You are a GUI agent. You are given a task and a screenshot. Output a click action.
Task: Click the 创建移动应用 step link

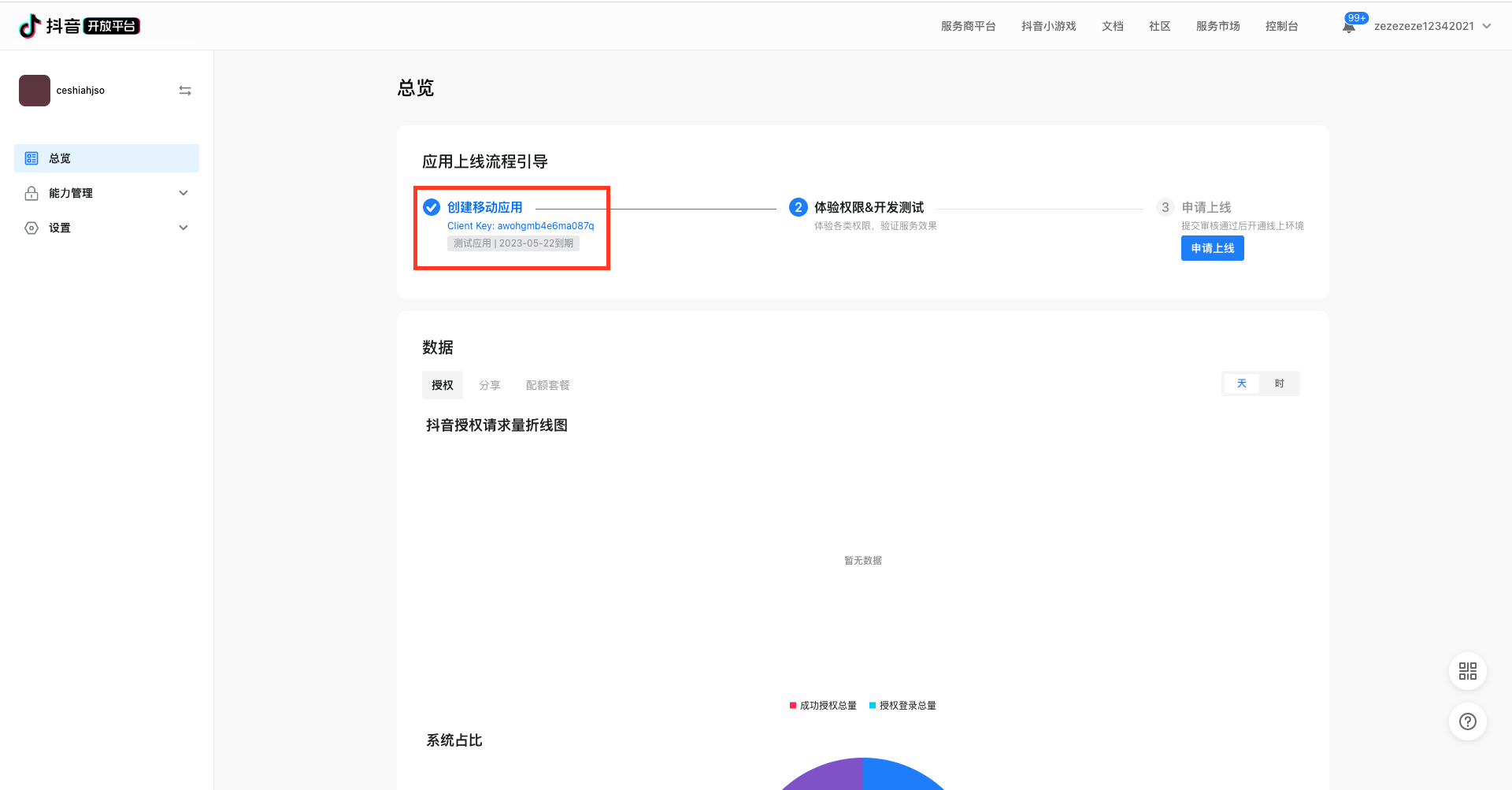[485, 207]
